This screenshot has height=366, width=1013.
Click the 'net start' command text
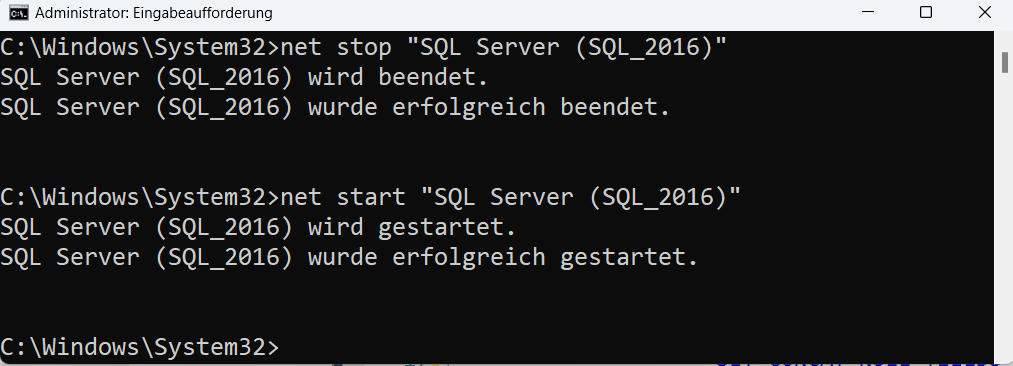[x=343, y=197]
